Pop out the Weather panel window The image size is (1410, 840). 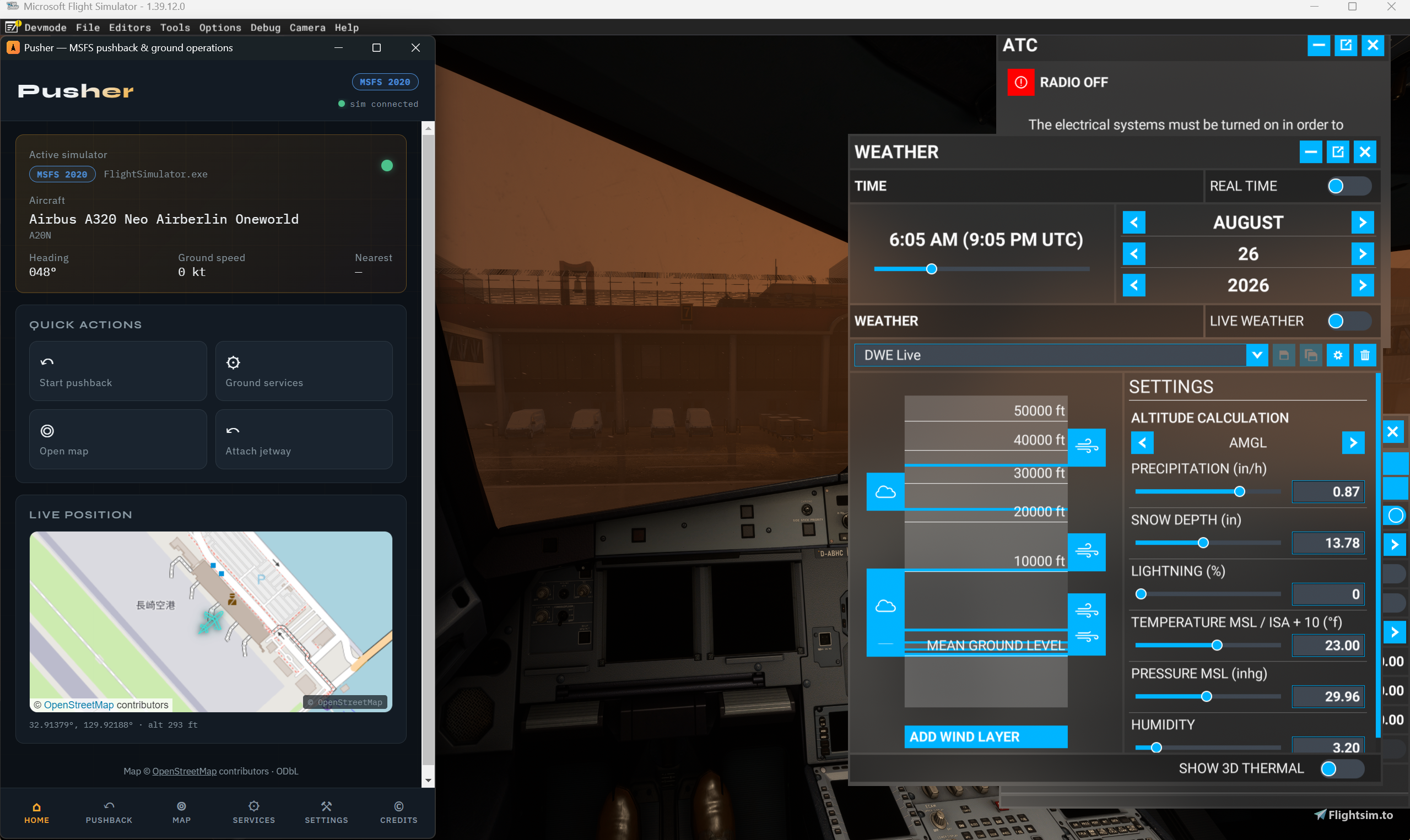(x=1338, y=151)
